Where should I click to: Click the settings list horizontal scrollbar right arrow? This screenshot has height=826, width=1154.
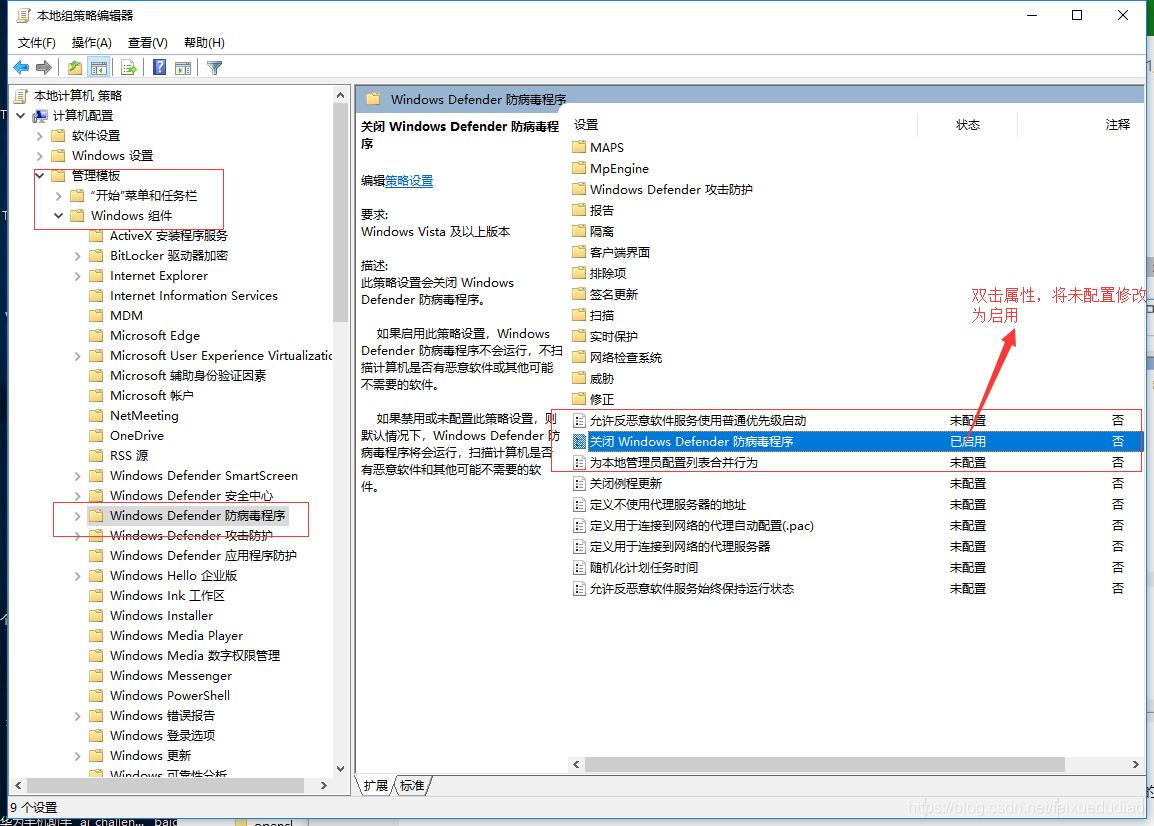[1136, 765]
